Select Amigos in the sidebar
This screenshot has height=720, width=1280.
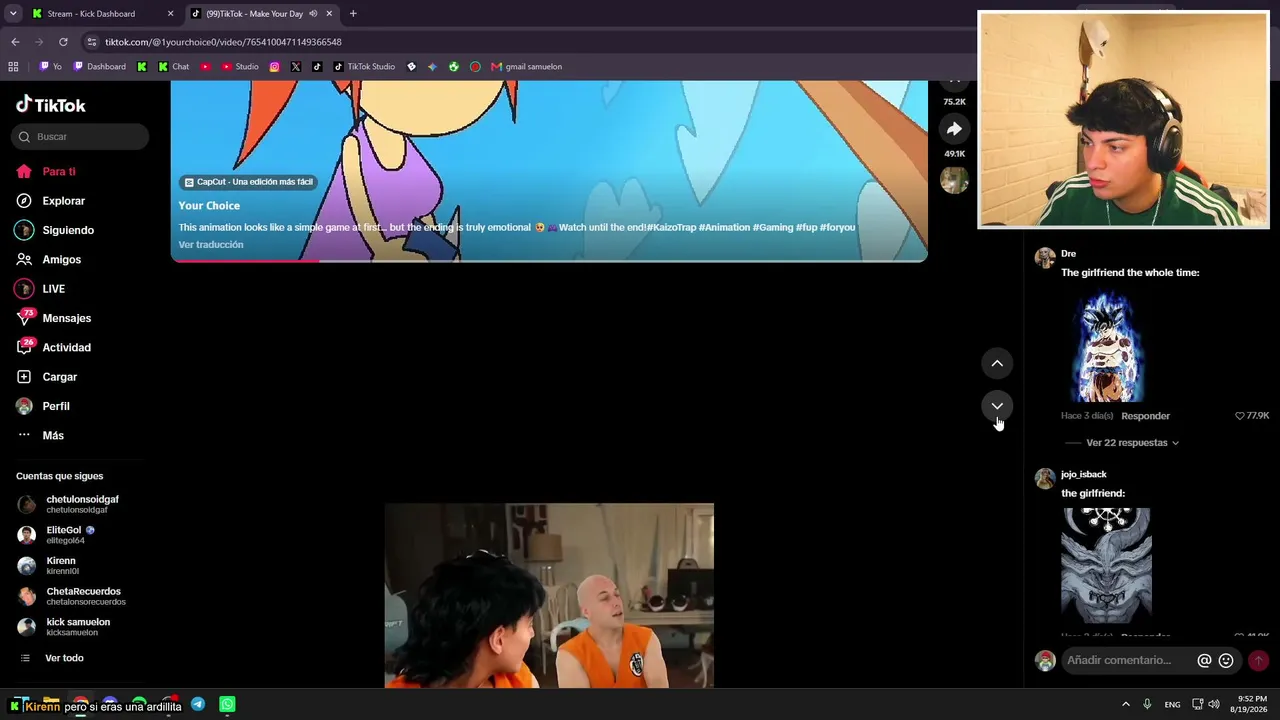(48, 259)
